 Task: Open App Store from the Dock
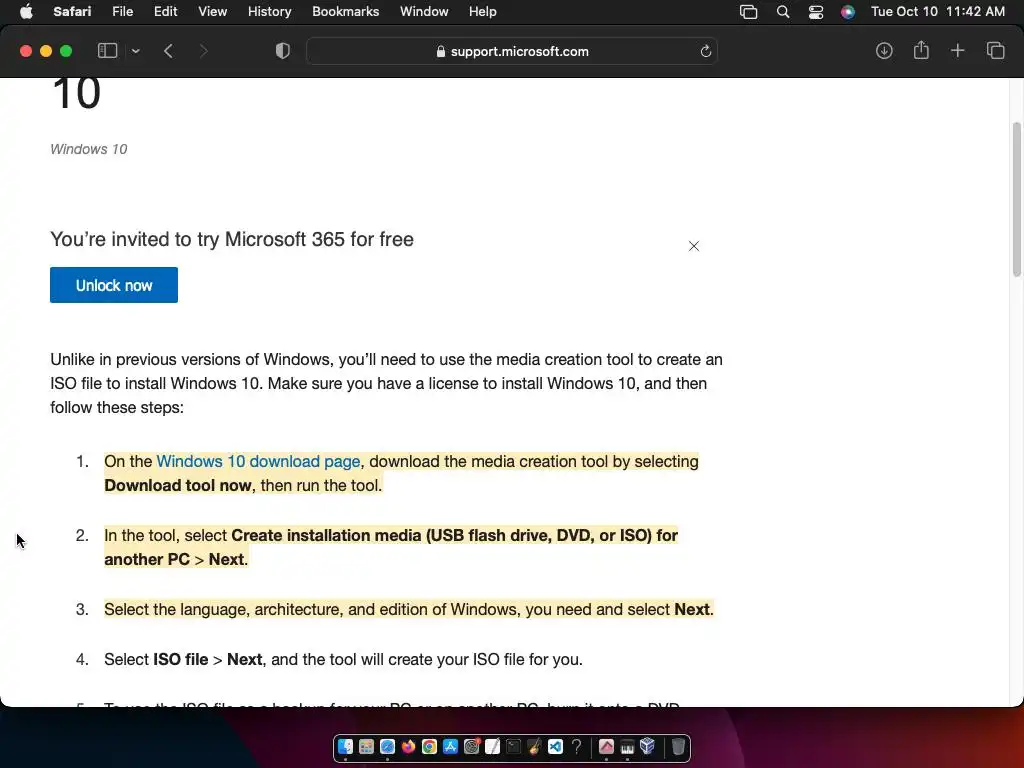(450, 746)
